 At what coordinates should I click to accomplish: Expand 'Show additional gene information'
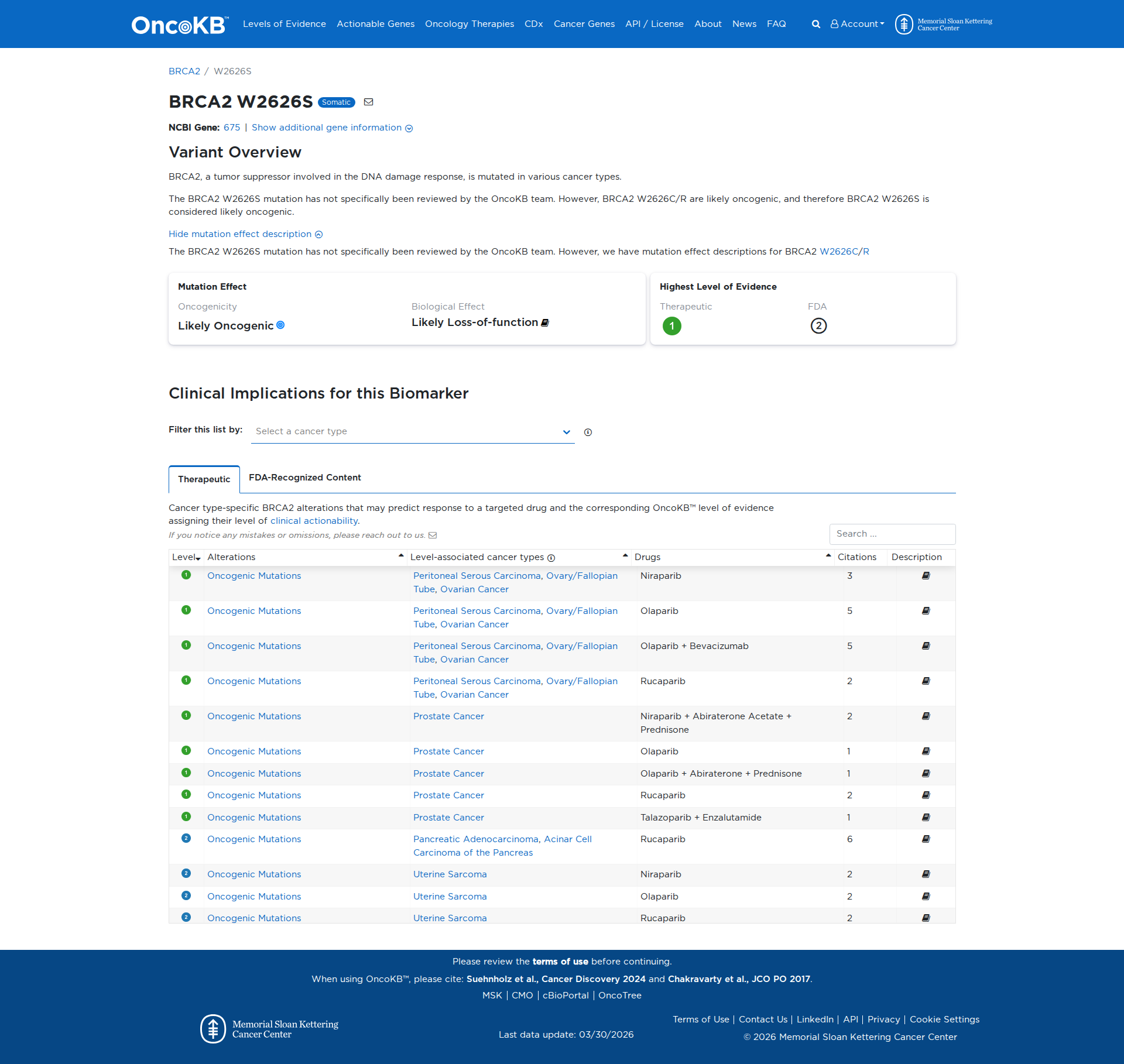[x=327, y=128]
